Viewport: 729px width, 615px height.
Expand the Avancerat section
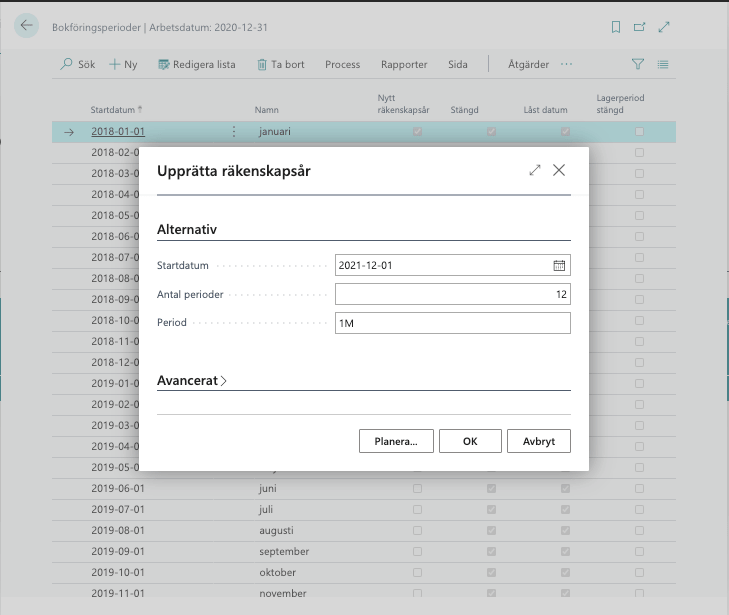[192, 381]
